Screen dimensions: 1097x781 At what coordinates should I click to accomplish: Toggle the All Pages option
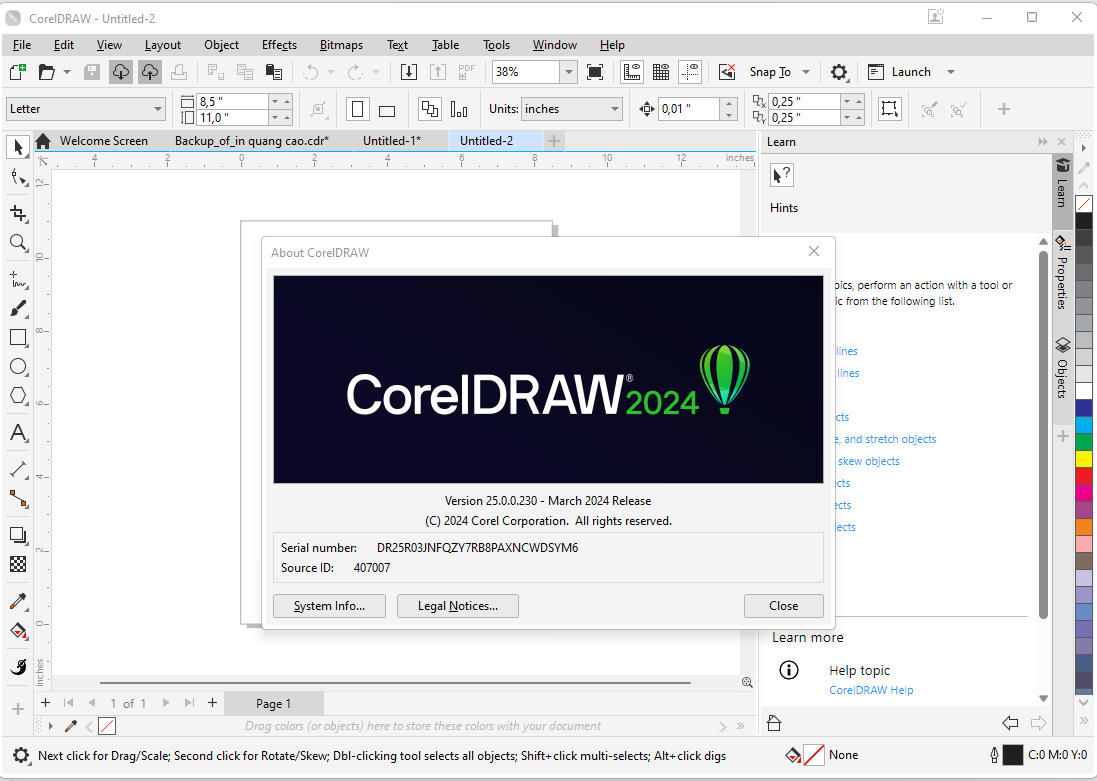pyautogui.click(x=430, y=109)
